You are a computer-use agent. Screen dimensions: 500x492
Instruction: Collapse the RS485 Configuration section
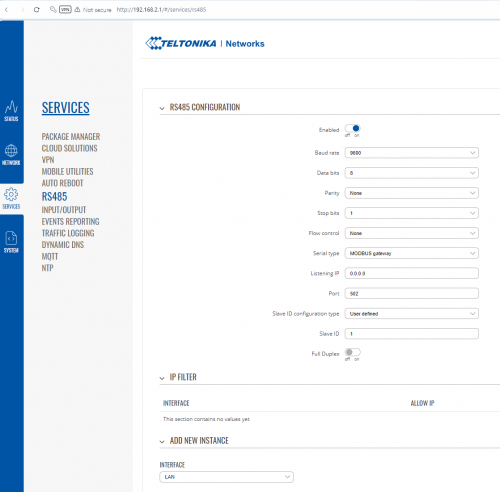[162, 108]
